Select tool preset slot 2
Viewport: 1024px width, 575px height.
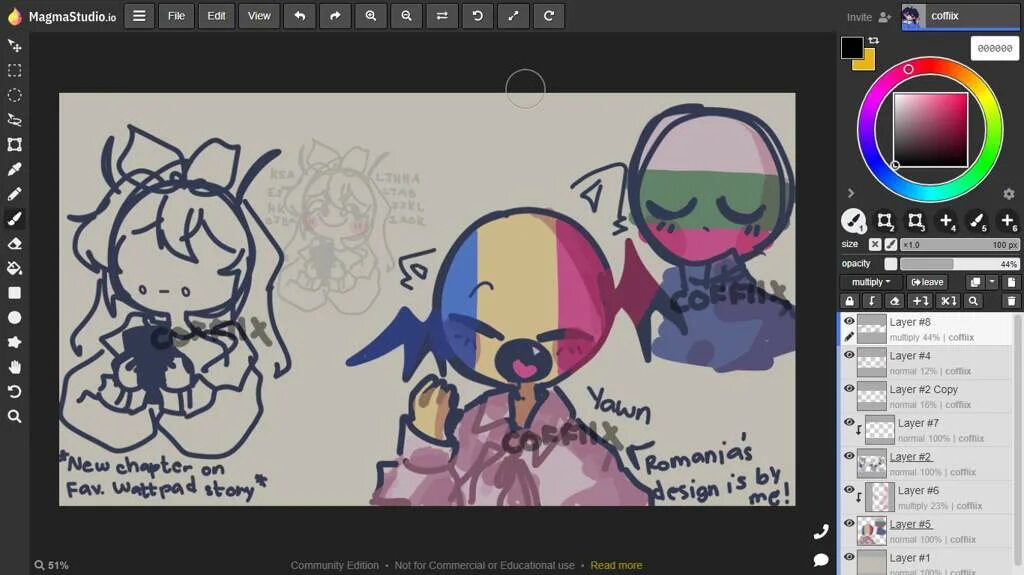[x=885, y=222]
